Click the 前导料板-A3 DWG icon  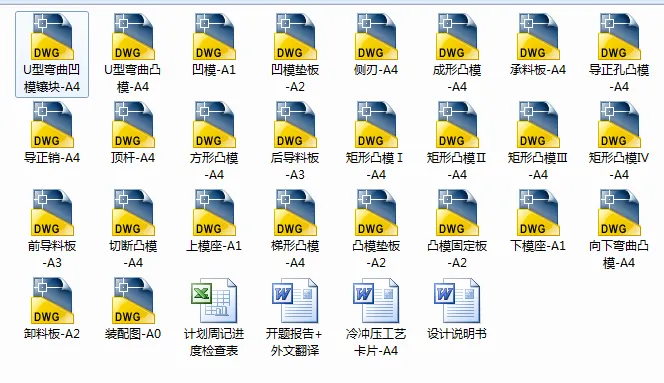pos(52,213)
